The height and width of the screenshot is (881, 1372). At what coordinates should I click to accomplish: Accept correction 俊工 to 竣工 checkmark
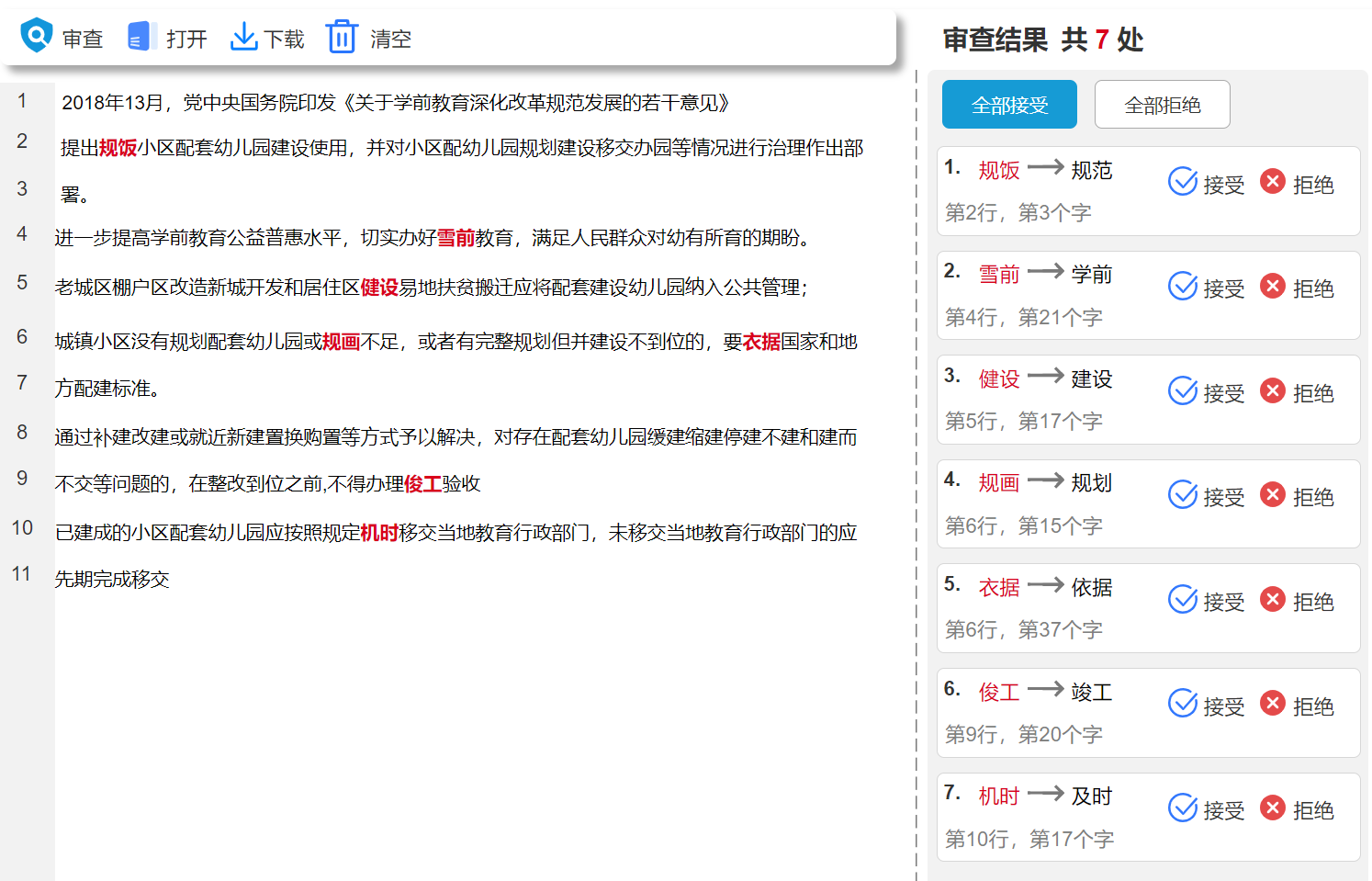1183,704
